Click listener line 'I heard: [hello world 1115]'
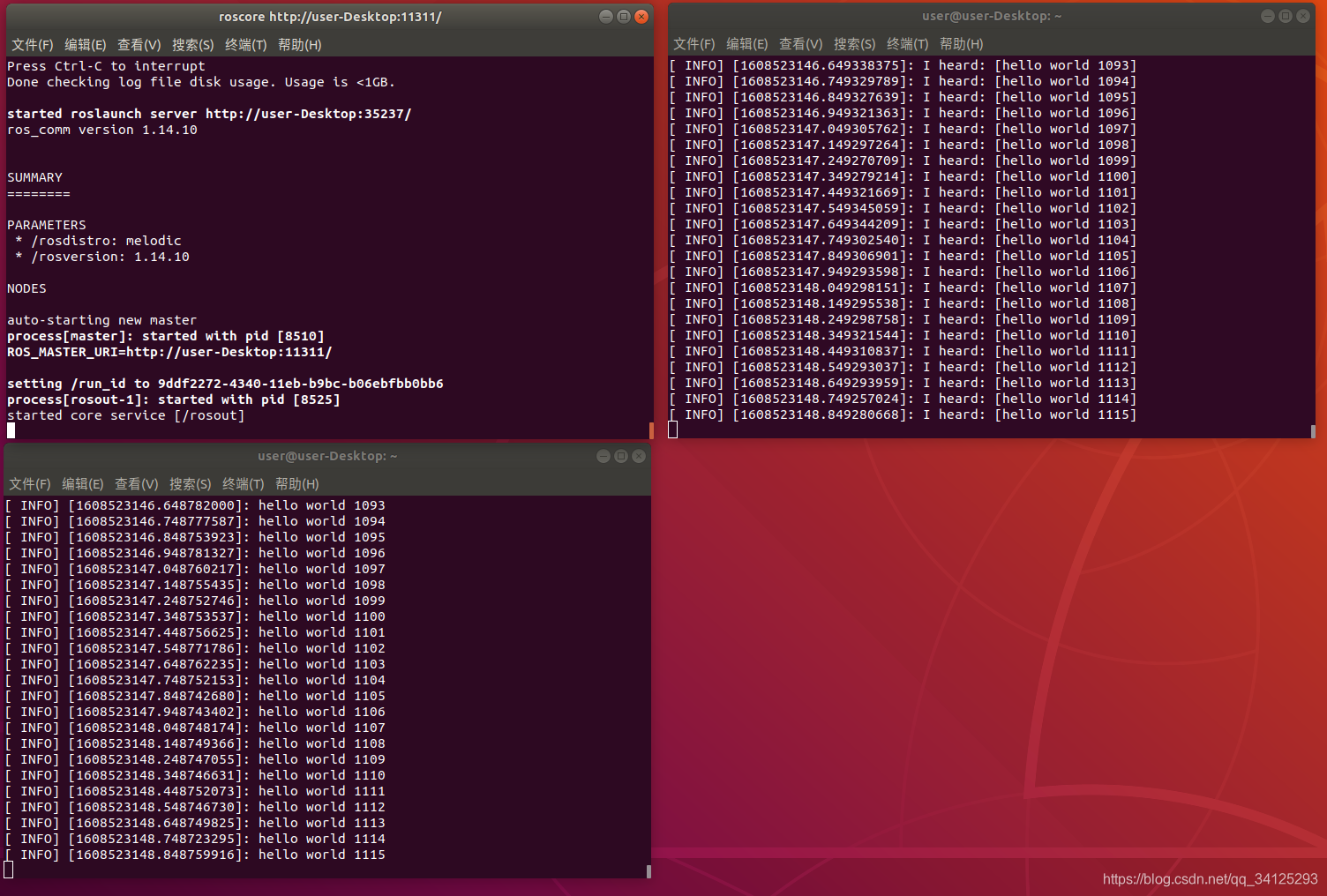This screenshot has height=896, width=1327. pyautogui.click(x=1030, y=414)
